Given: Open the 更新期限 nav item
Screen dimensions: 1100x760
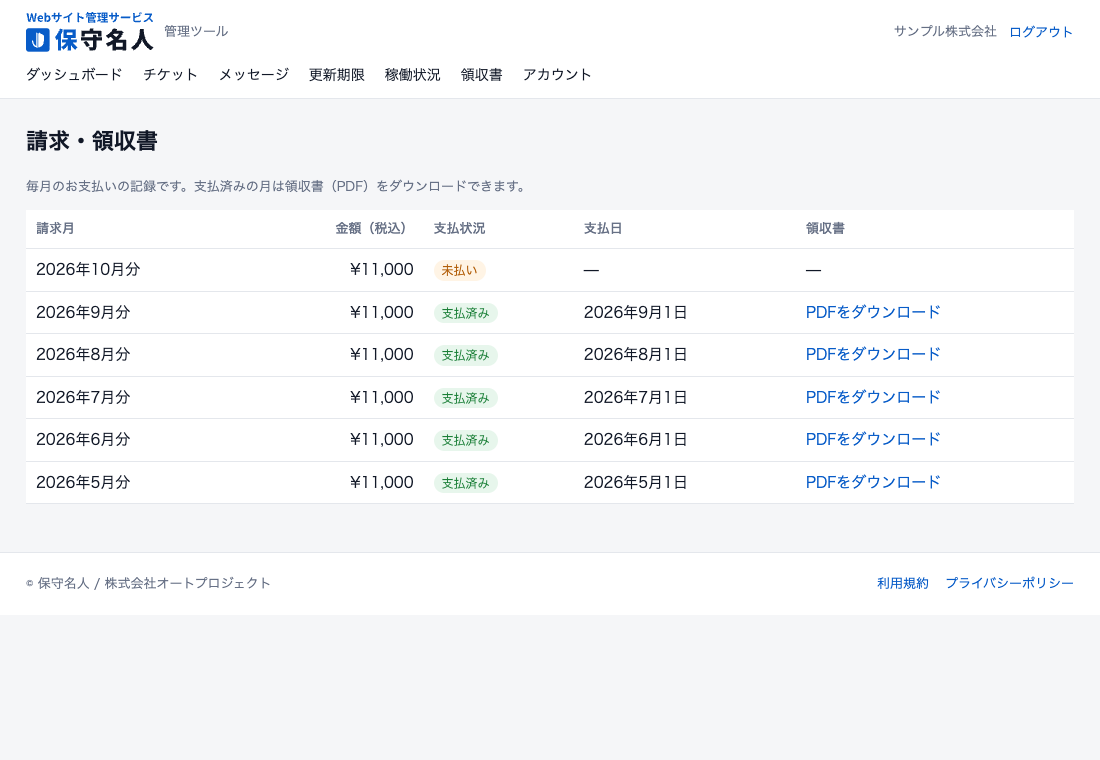Looking at the screenshot, I should [x=337, y=74].
